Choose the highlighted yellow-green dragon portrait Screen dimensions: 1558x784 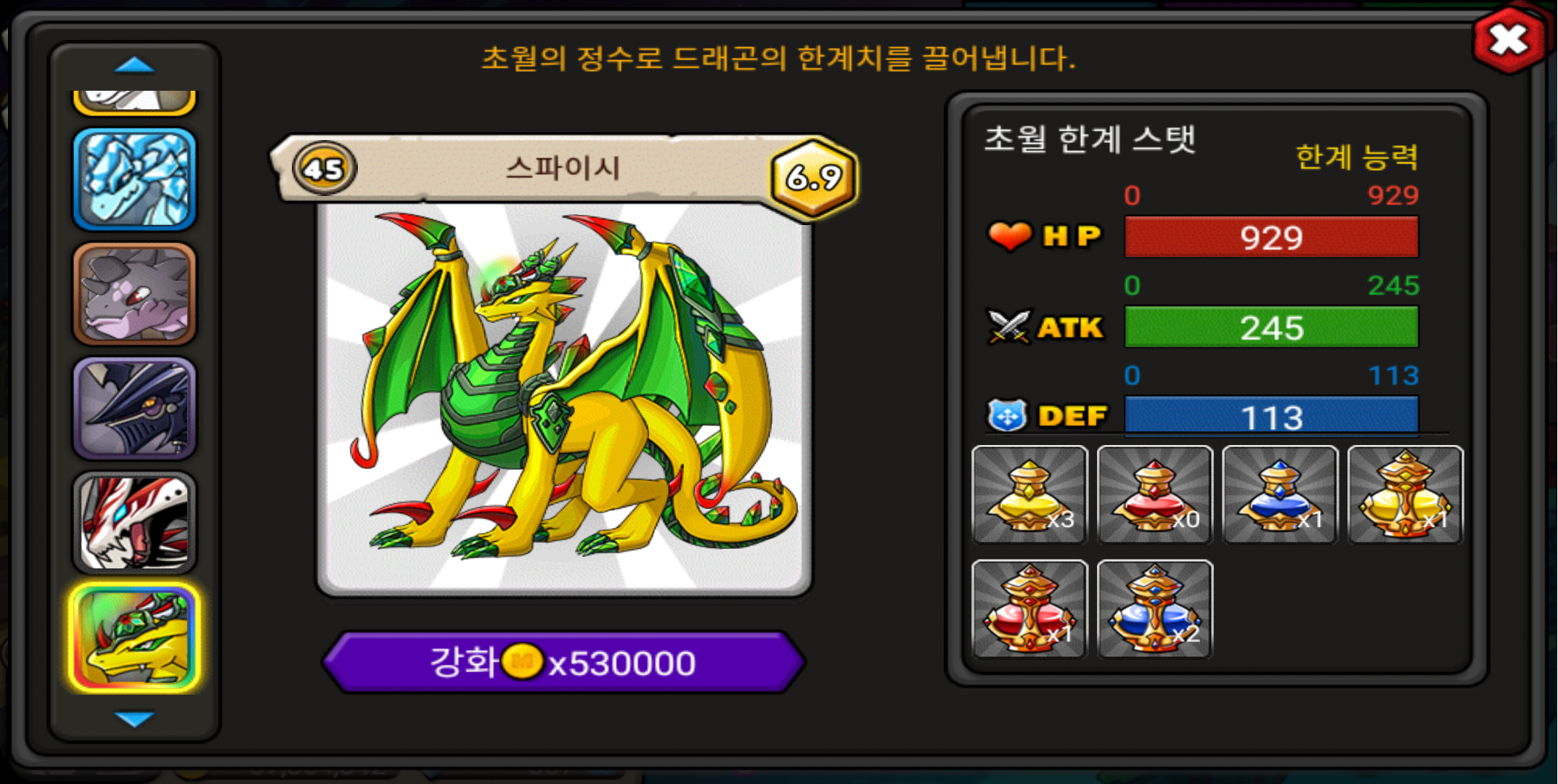(135, 638)
